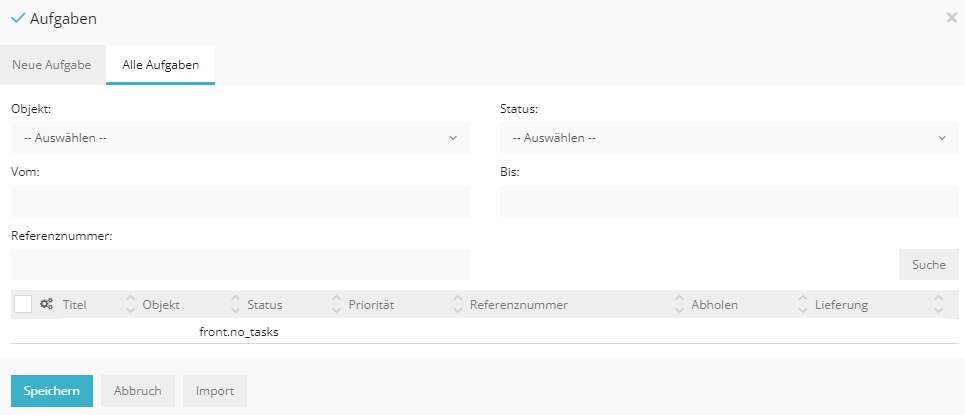Click the Speichern button

coord(52,391)
